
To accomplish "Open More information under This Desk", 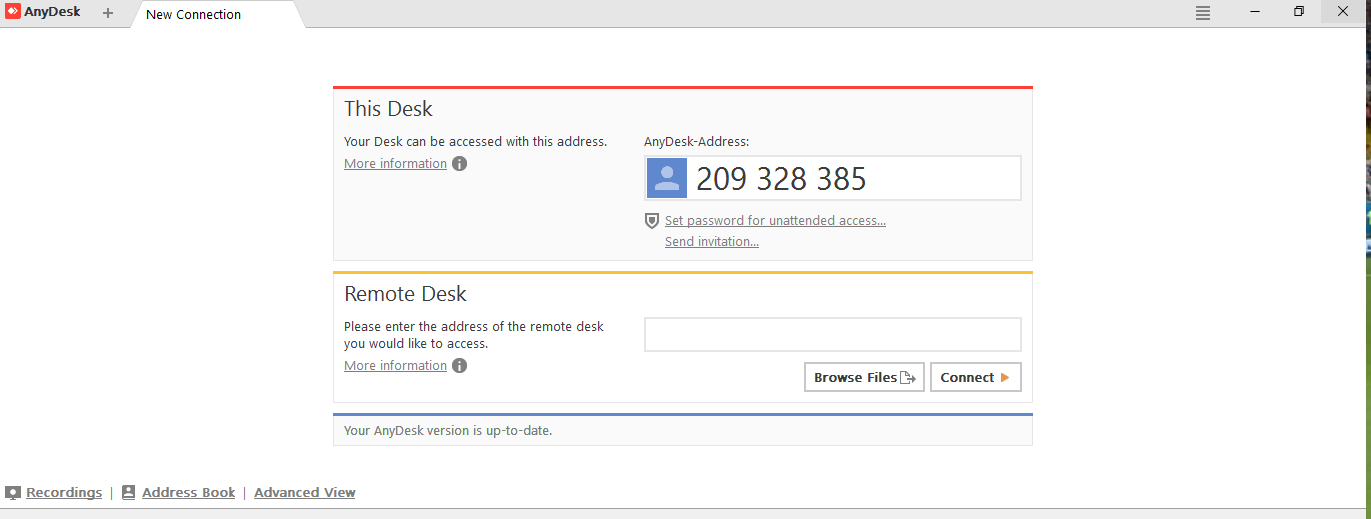I will pyautogui.click(x=395, y=164).
